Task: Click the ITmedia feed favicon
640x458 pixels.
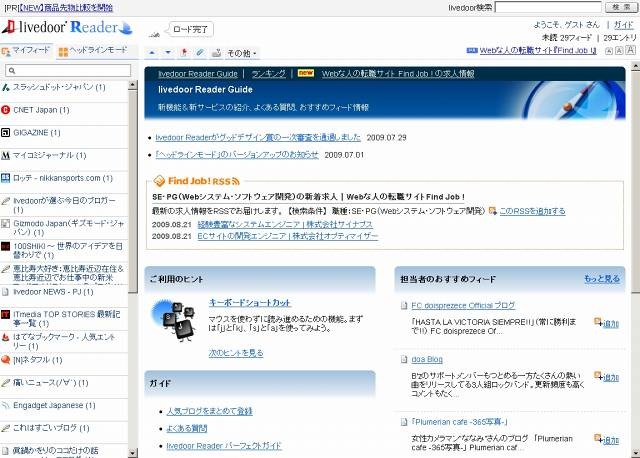Action: click(5, 314)
